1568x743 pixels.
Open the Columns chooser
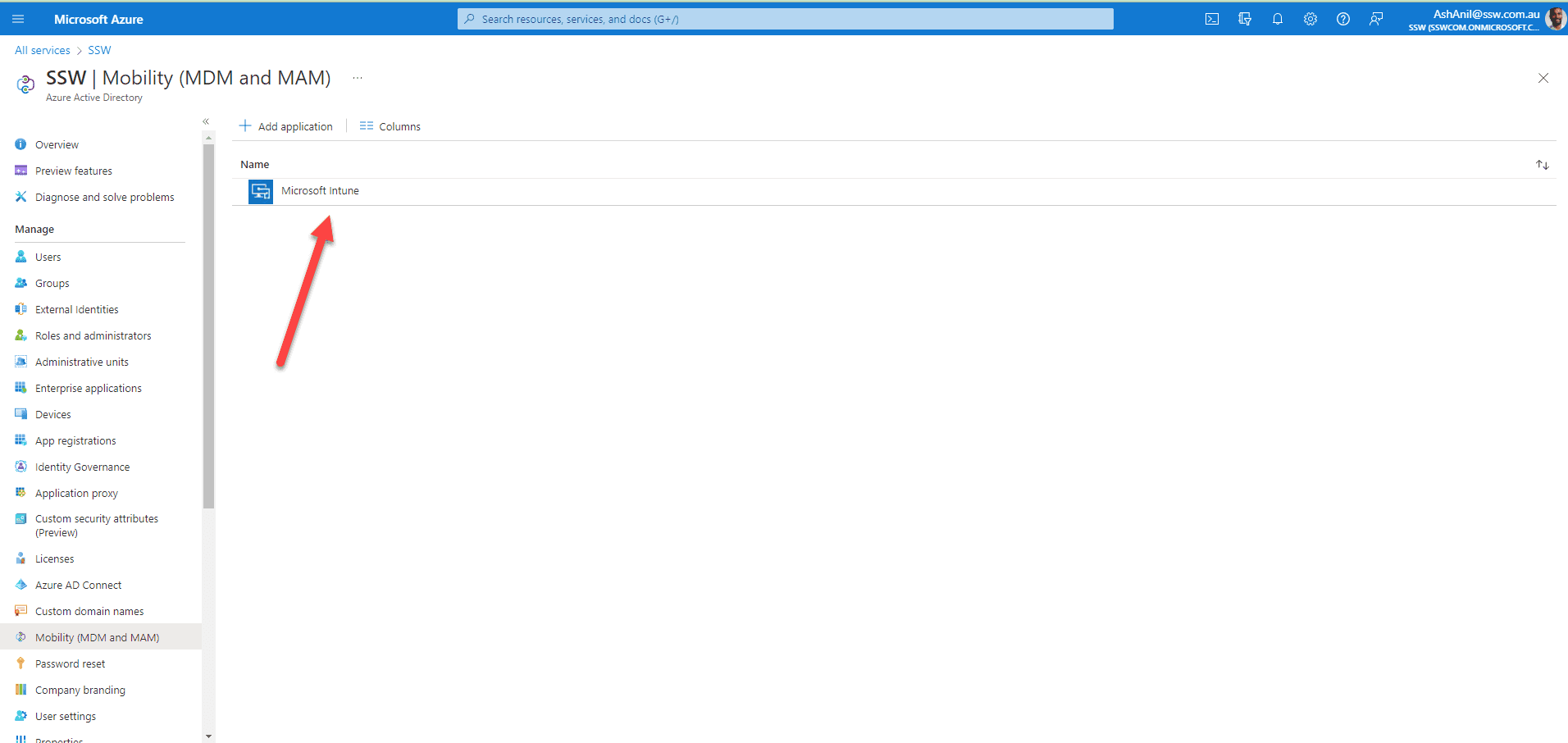point(390,126)
